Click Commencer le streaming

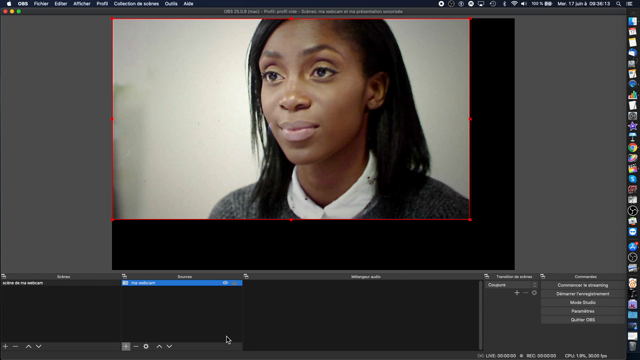click(x=582, y=285)
